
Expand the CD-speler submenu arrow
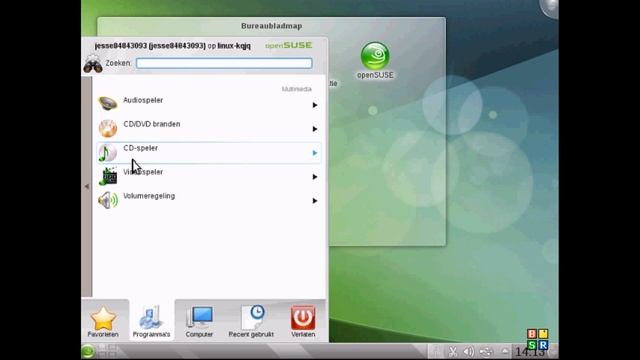[x=315, y=153]
